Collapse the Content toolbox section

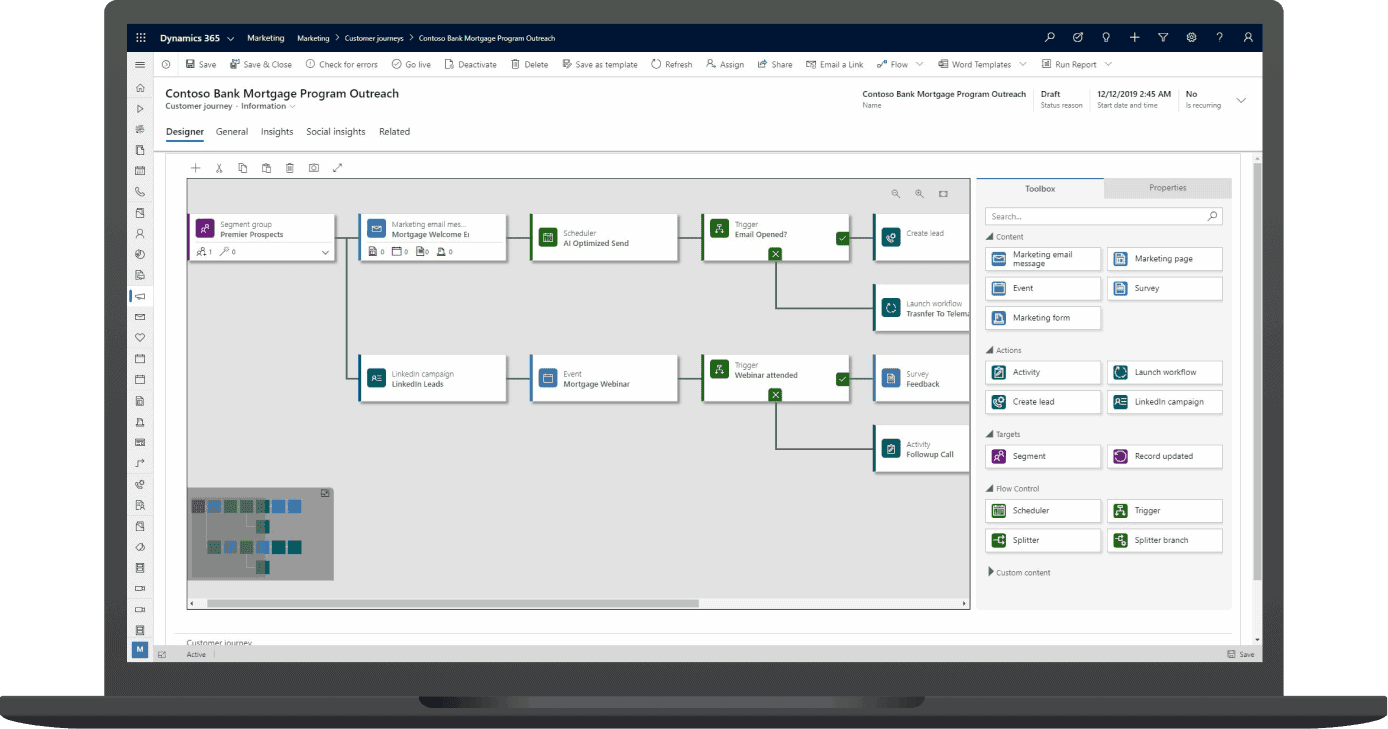coord(990,237)
